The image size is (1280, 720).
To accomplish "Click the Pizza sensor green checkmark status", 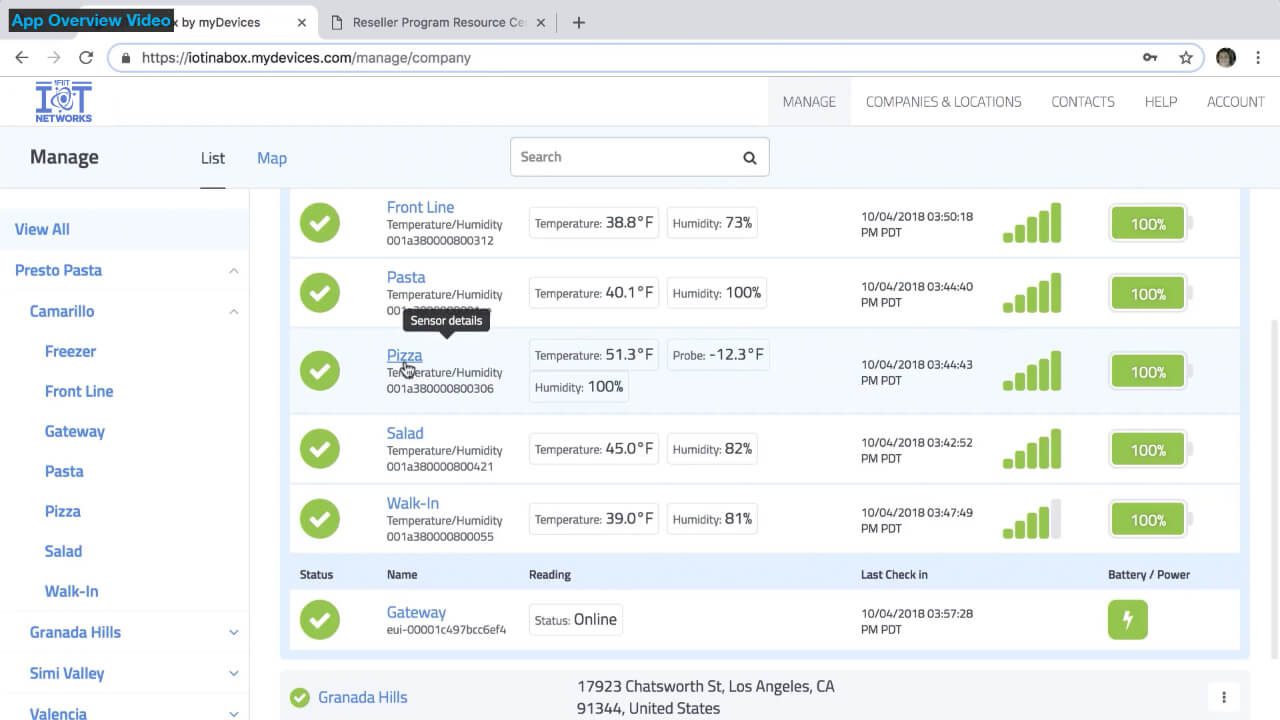I will (x=320, y=370).
